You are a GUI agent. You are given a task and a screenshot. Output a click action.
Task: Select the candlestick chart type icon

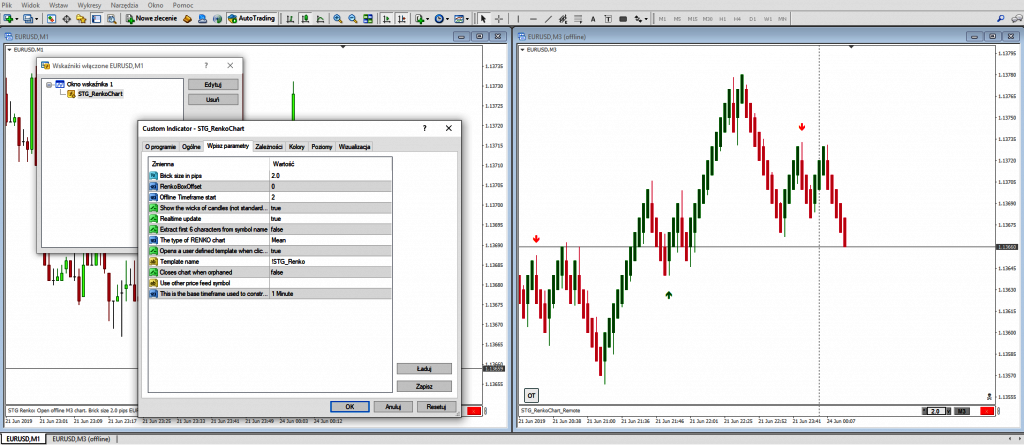(x=303, y=18)
